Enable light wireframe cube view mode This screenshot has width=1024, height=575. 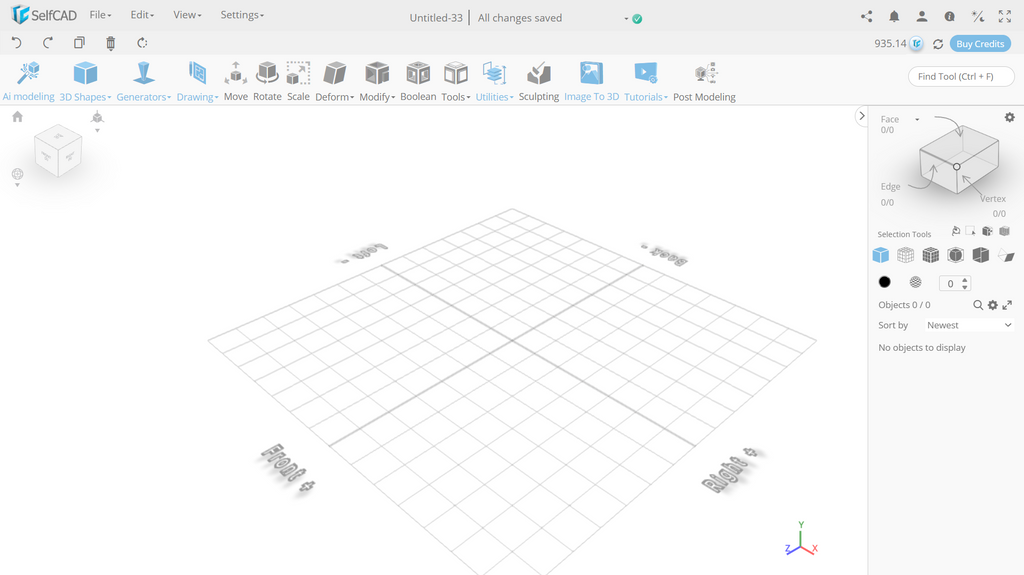pyautogui.click(x=905, y=255)
